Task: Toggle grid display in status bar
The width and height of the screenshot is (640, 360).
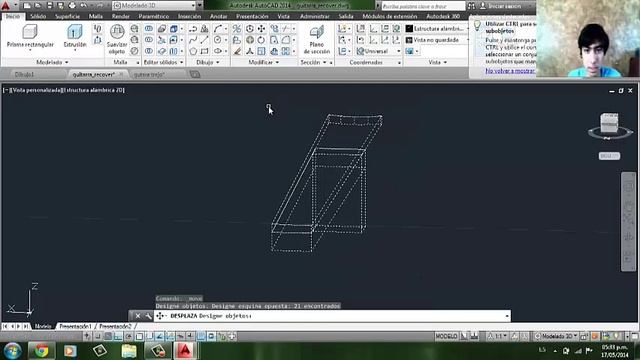Action: click(x=108, y=336)
